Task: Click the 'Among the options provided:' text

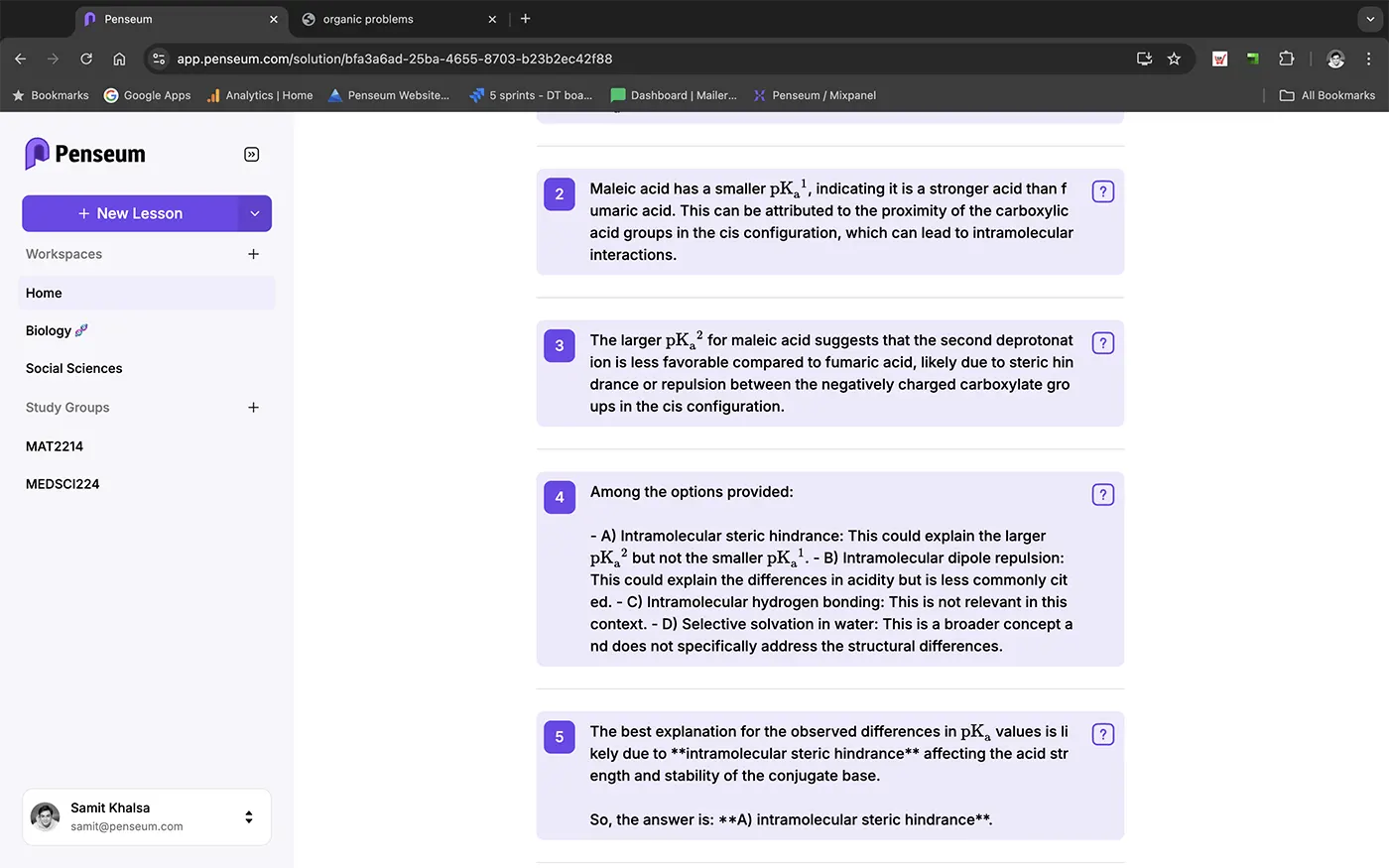Action: (x=692, y=492)
